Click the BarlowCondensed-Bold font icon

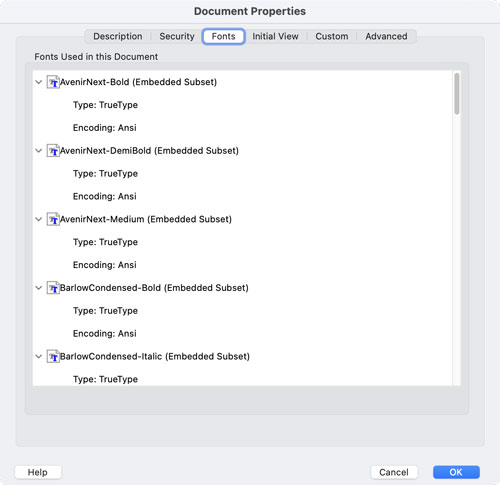pos(53,288)
